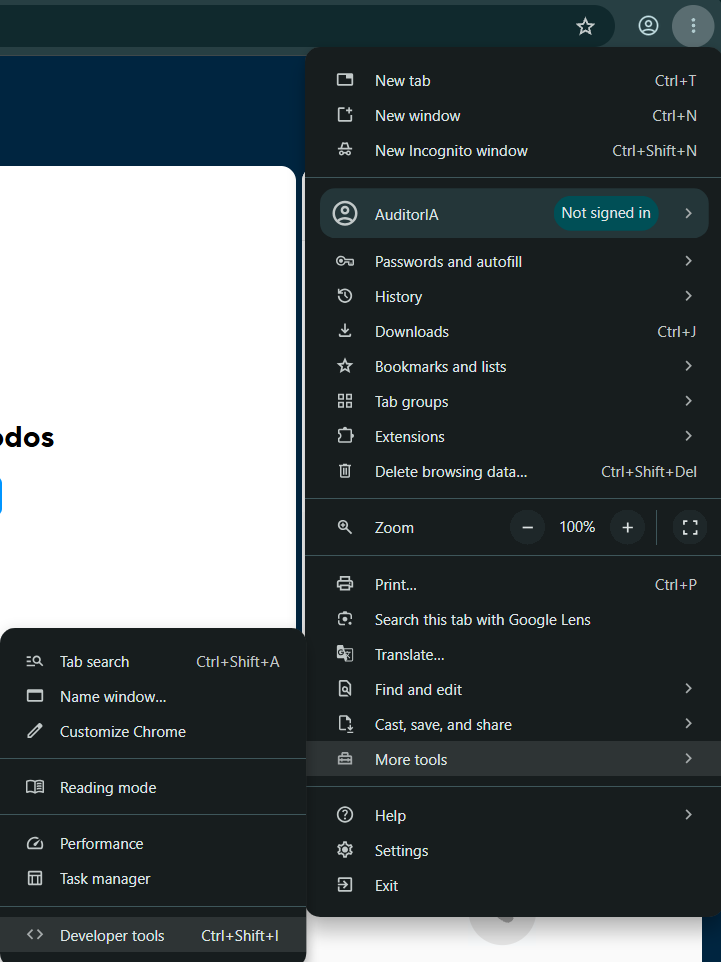
Task: Click the printer icon
Action: tap(345, 584)
